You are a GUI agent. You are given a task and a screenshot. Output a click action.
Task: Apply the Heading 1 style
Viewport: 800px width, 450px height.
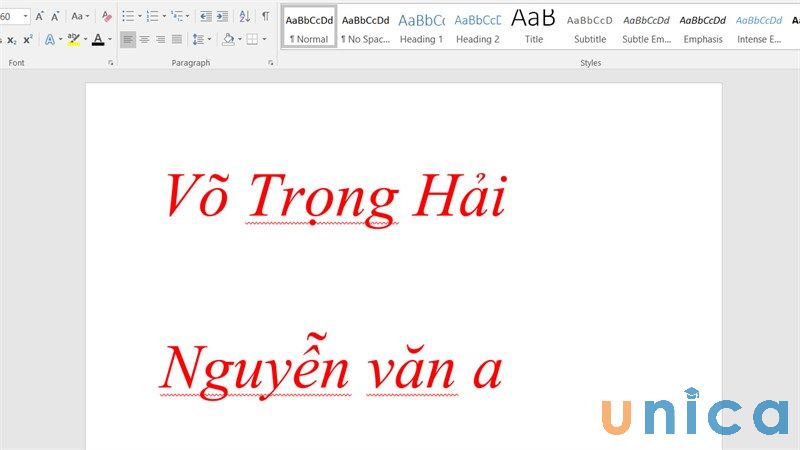click(x=421, y=27)
